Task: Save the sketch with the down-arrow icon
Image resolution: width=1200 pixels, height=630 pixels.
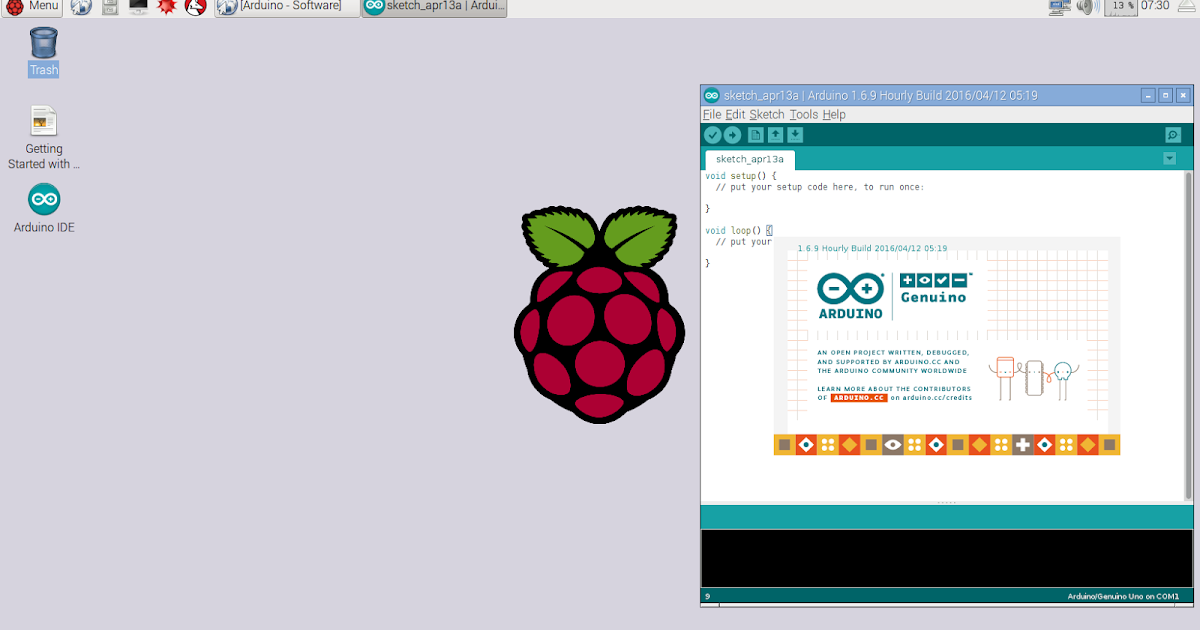Action: tap(795, 135)
